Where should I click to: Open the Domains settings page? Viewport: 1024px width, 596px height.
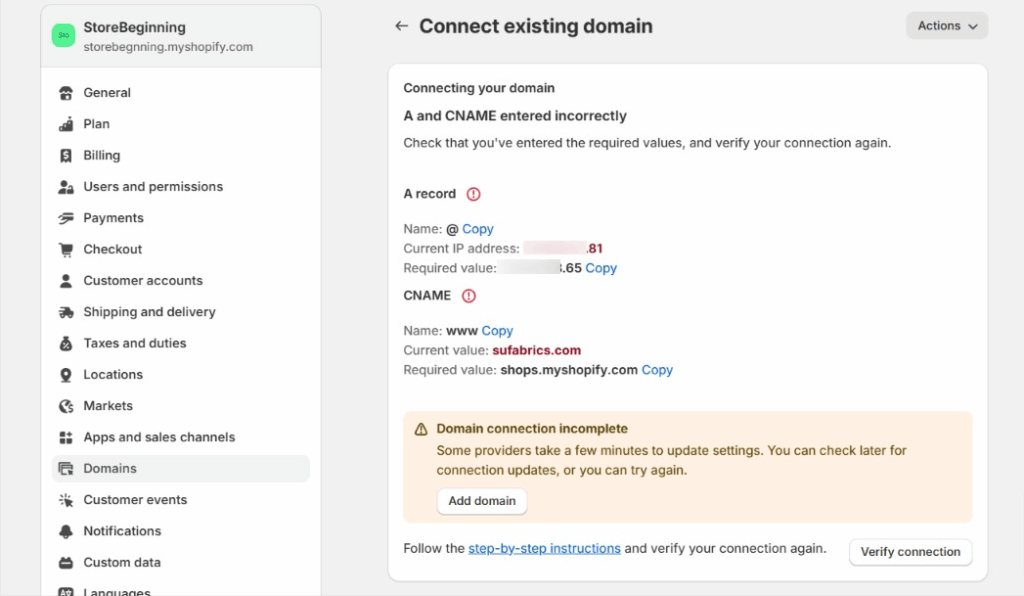click(x=110, y=468)
